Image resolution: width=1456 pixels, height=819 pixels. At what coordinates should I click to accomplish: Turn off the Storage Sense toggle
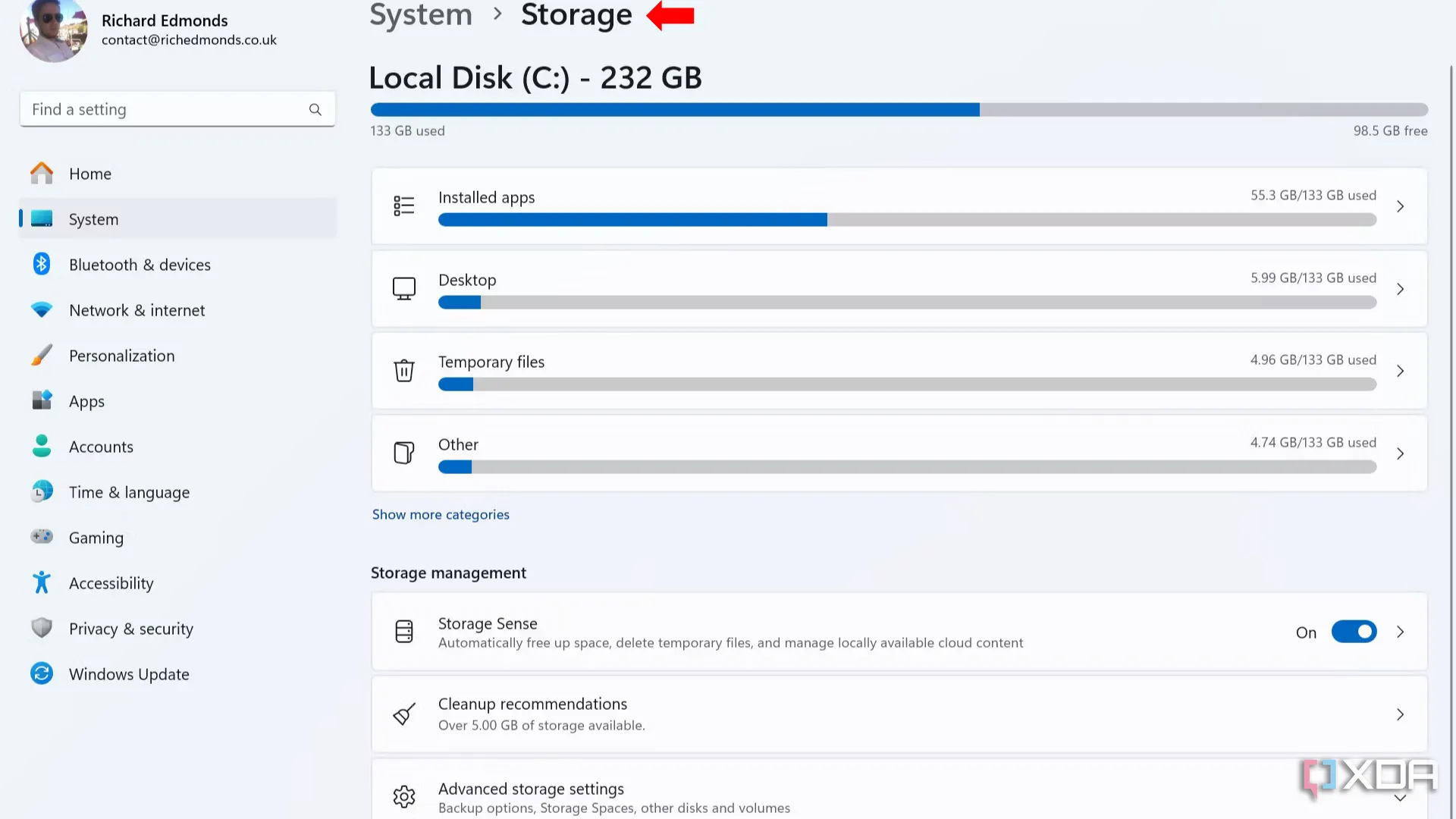(1354, 632)
